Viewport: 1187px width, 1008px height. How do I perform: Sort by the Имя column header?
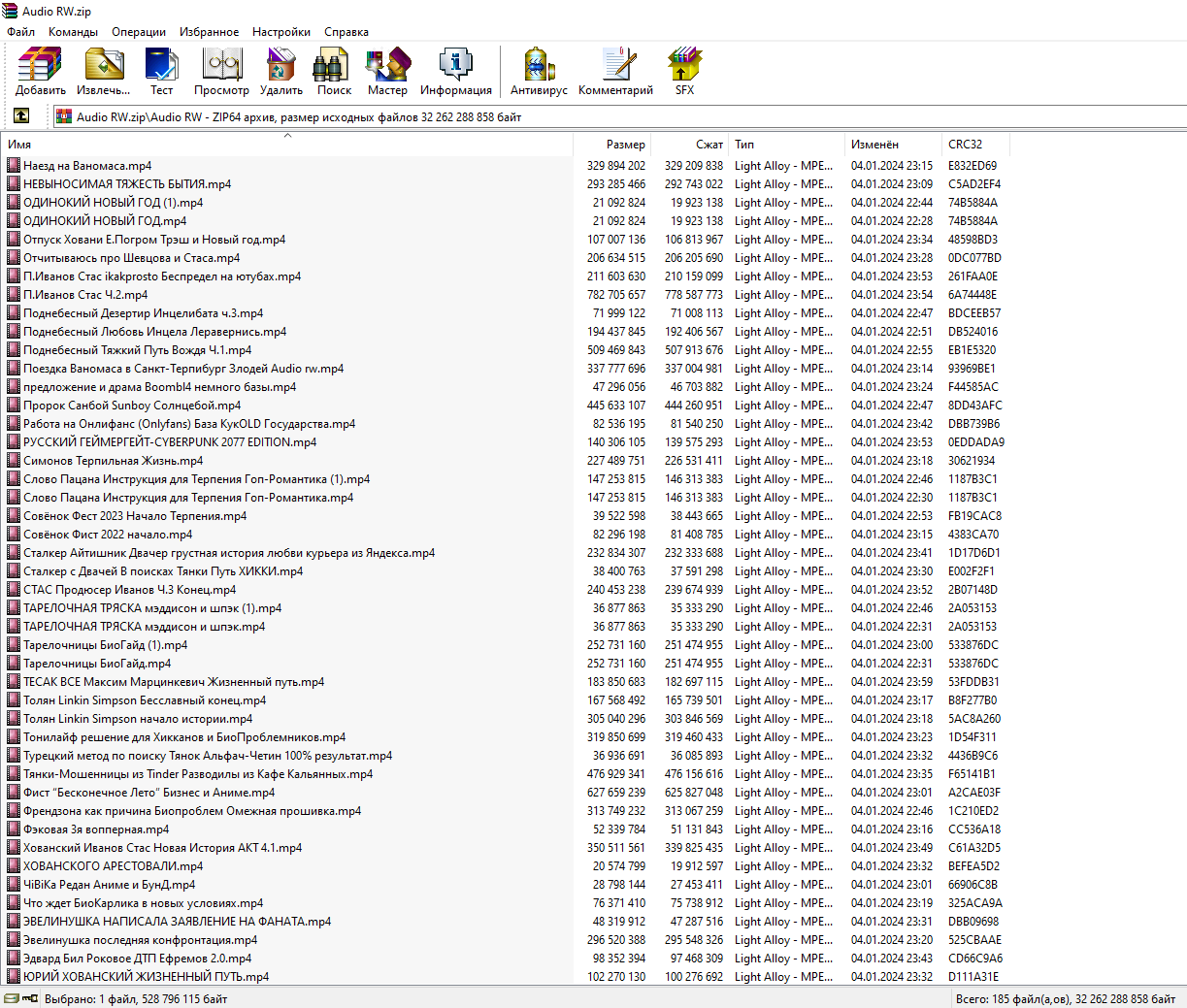287,144
